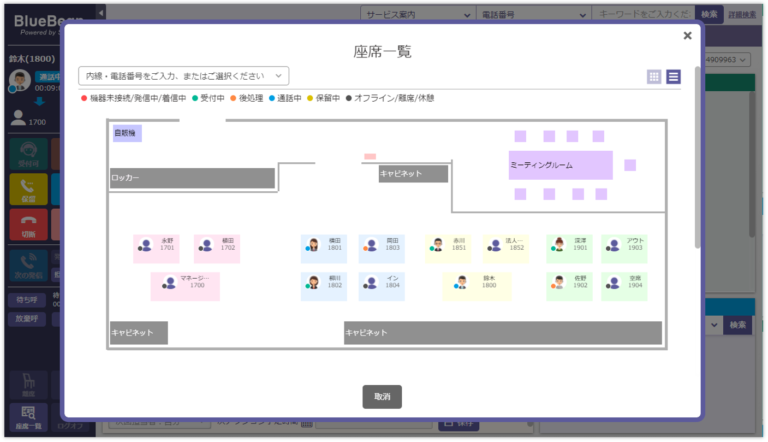This screenshot has height=442, width=768.
Task: Expand the サービス案内 dropdown
Action: click(x=418, y=15)
